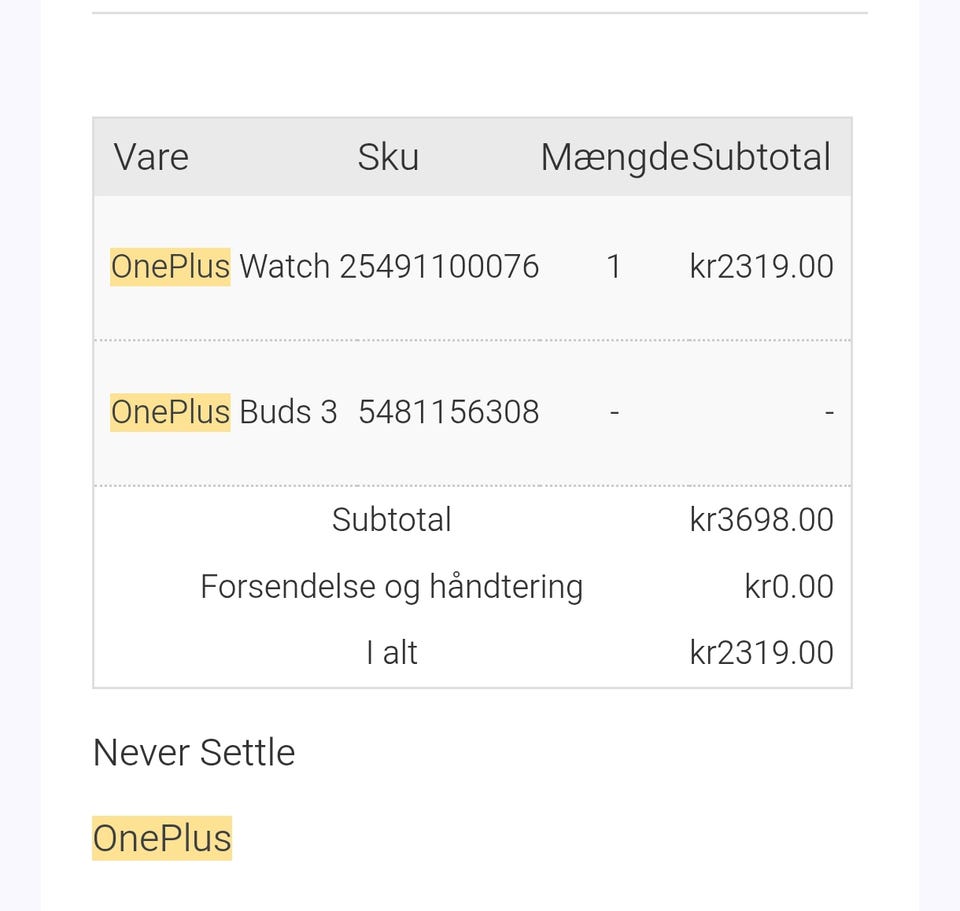Click the Forsendelse og håndtering label
The height and width of the screenshot is (911, 960).
click(x=392, y=586)
